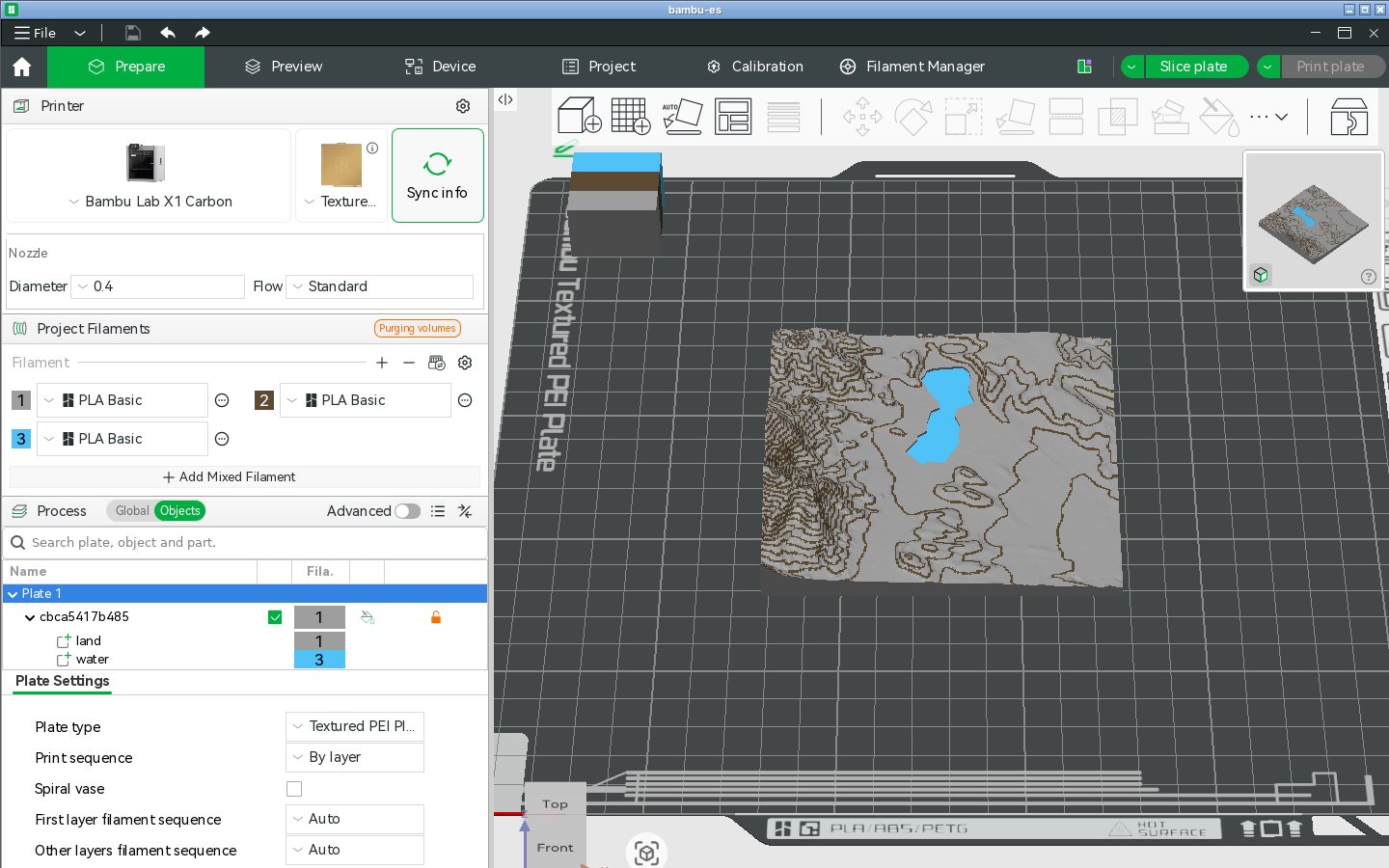The image size is (1389, 868).
Task: Switch to the Preview tab
Action: (x=284, y=67)
